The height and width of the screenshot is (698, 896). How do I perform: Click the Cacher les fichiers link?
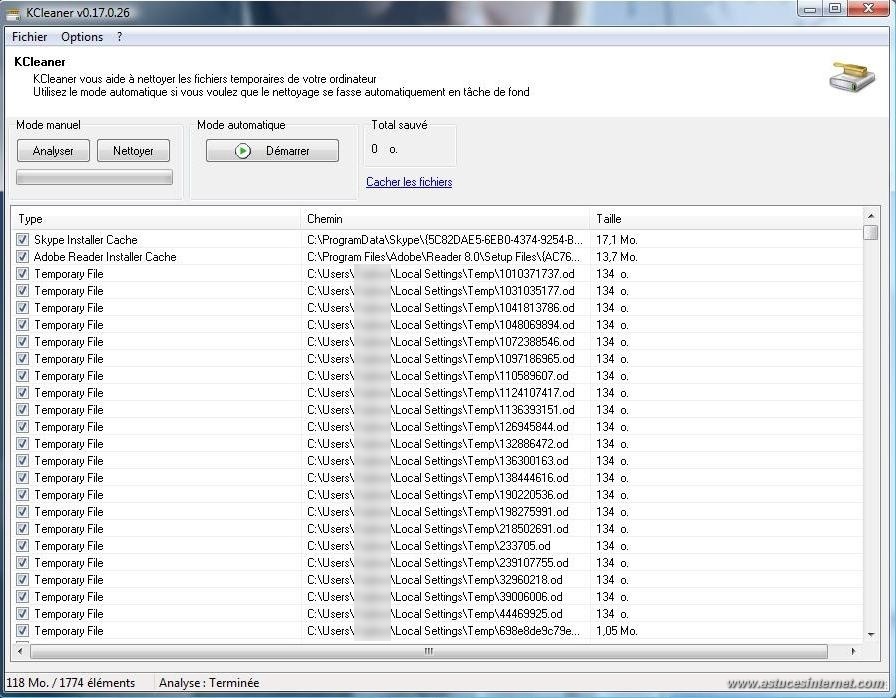(x=409, y=182)
